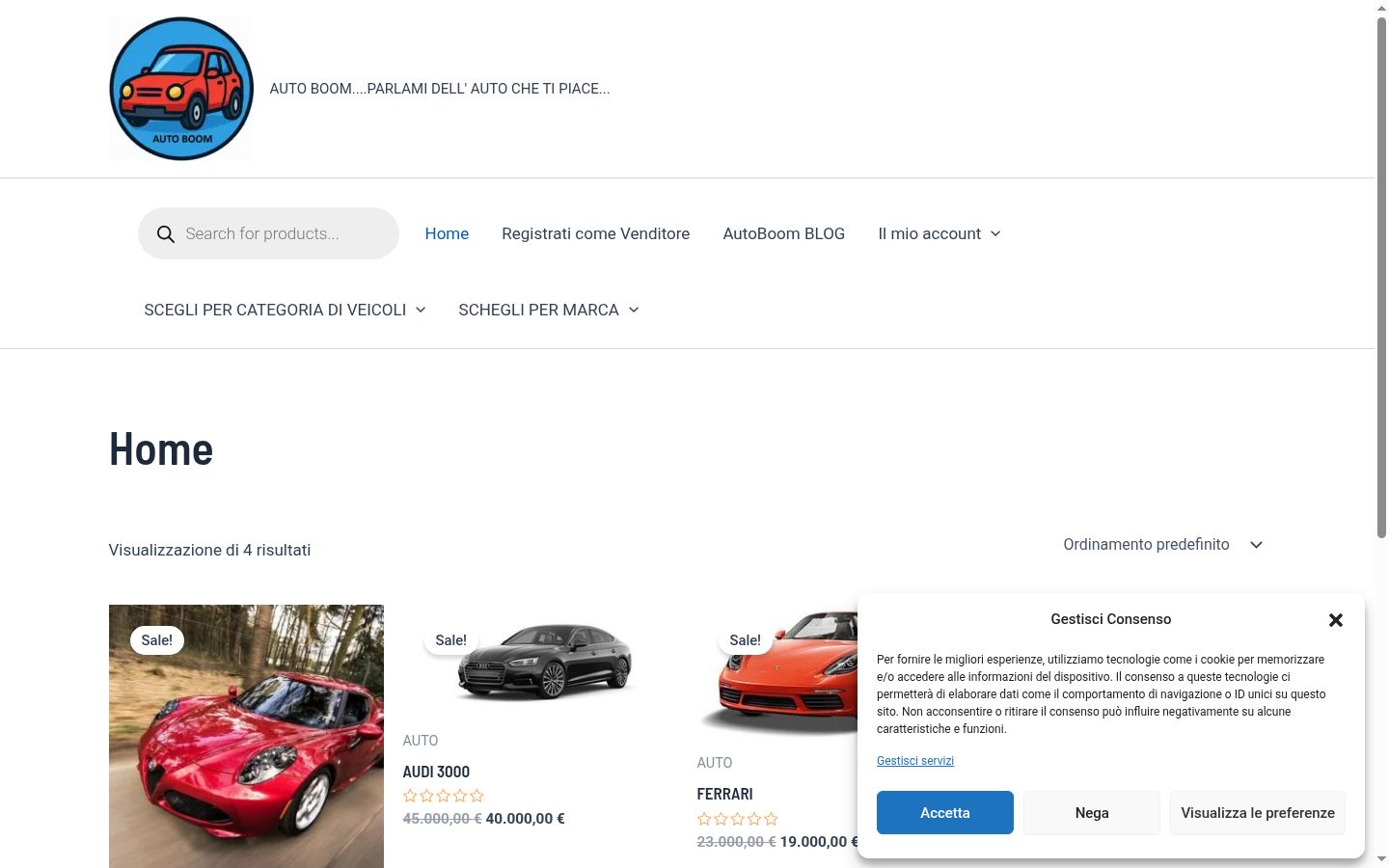Click the Sale! badge on Audi 3000
The image size is (1389, 868).
pos(450,640)
